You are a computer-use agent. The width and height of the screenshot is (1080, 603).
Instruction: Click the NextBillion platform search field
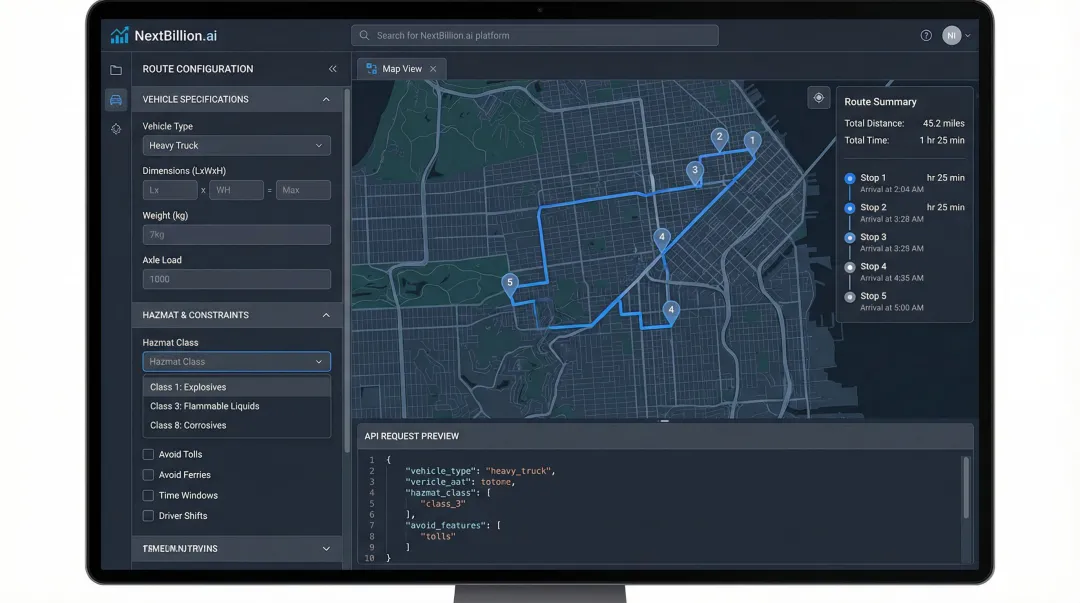534,35
